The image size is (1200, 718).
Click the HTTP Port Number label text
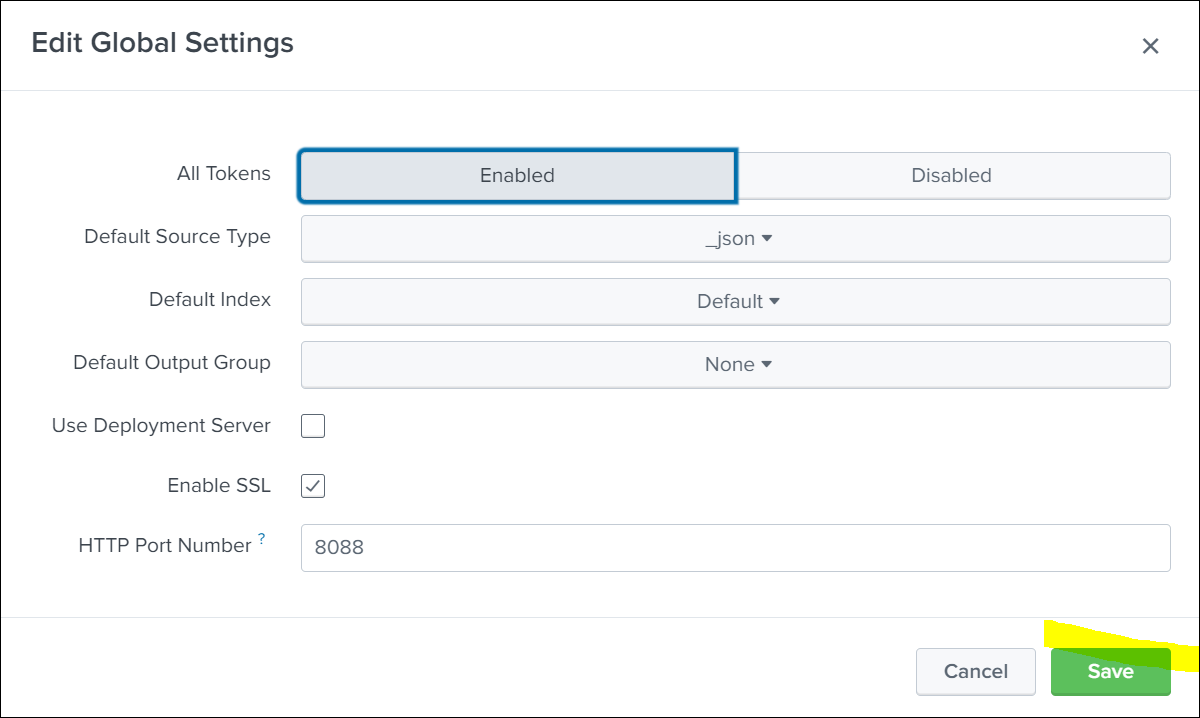[x=165, y=546]
